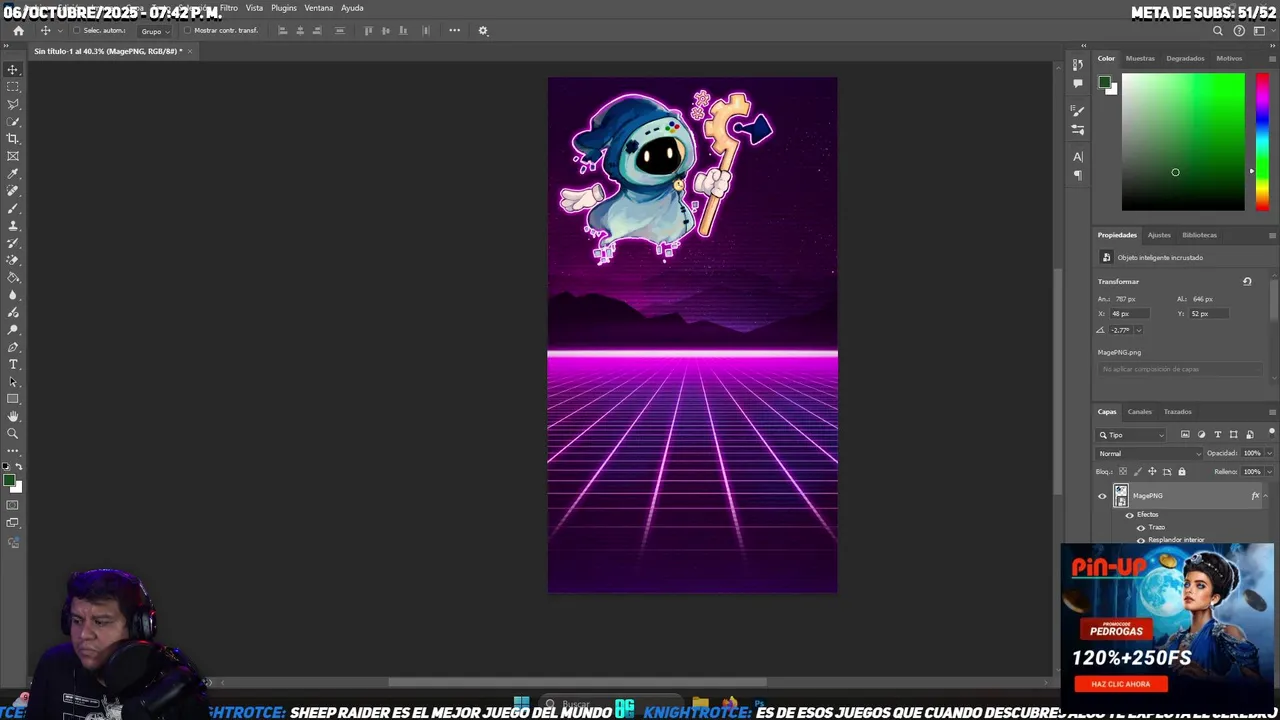
Task: Toggle visibility of Efectos
Action: [1129, 515]
